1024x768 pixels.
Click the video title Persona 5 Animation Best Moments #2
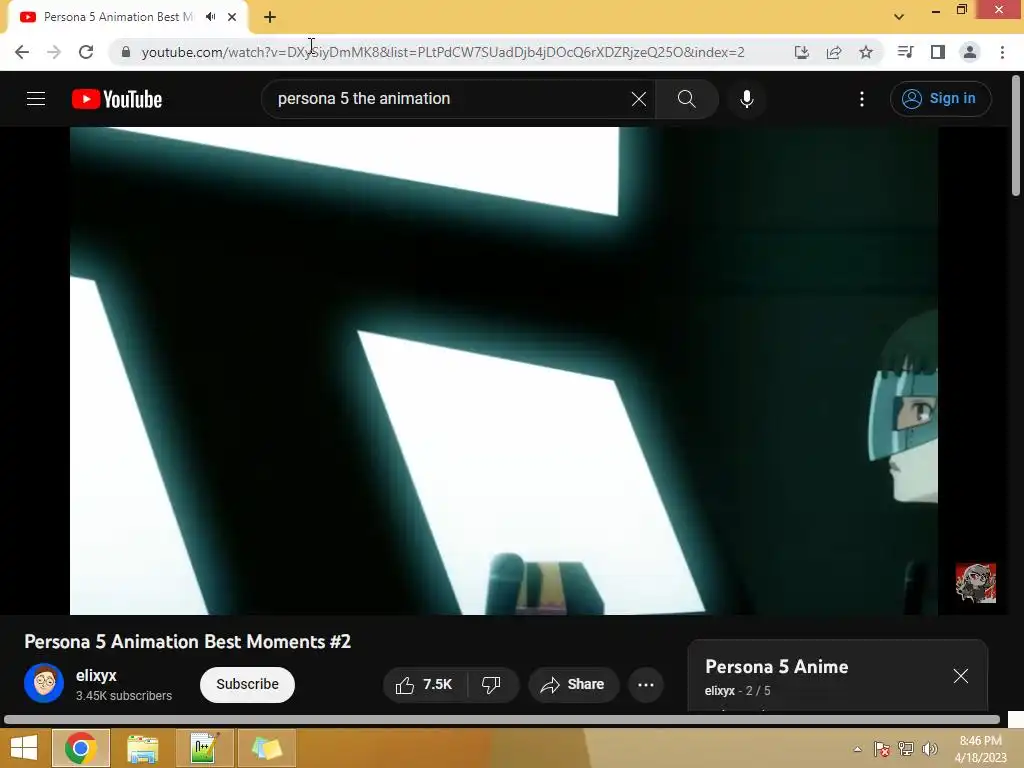tap(188, 641)
